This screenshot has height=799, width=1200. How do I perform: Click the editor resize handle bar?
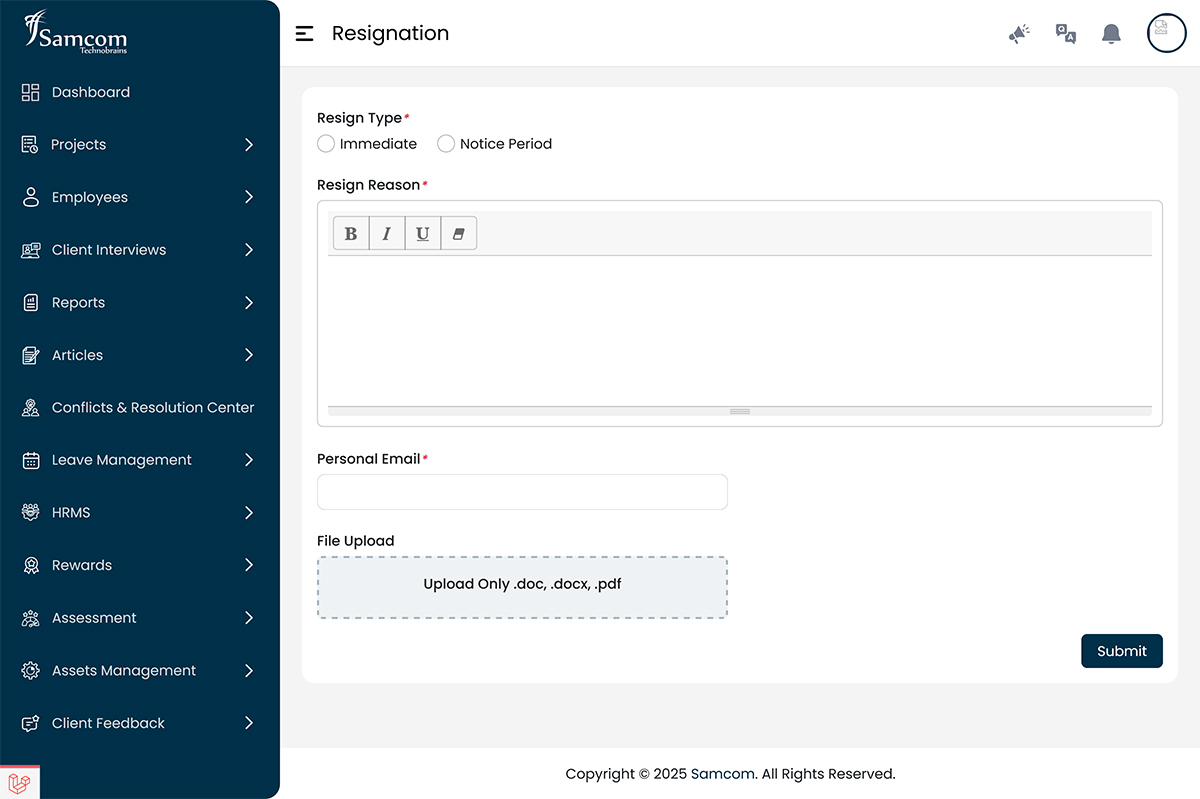click(x=740, y=411)
